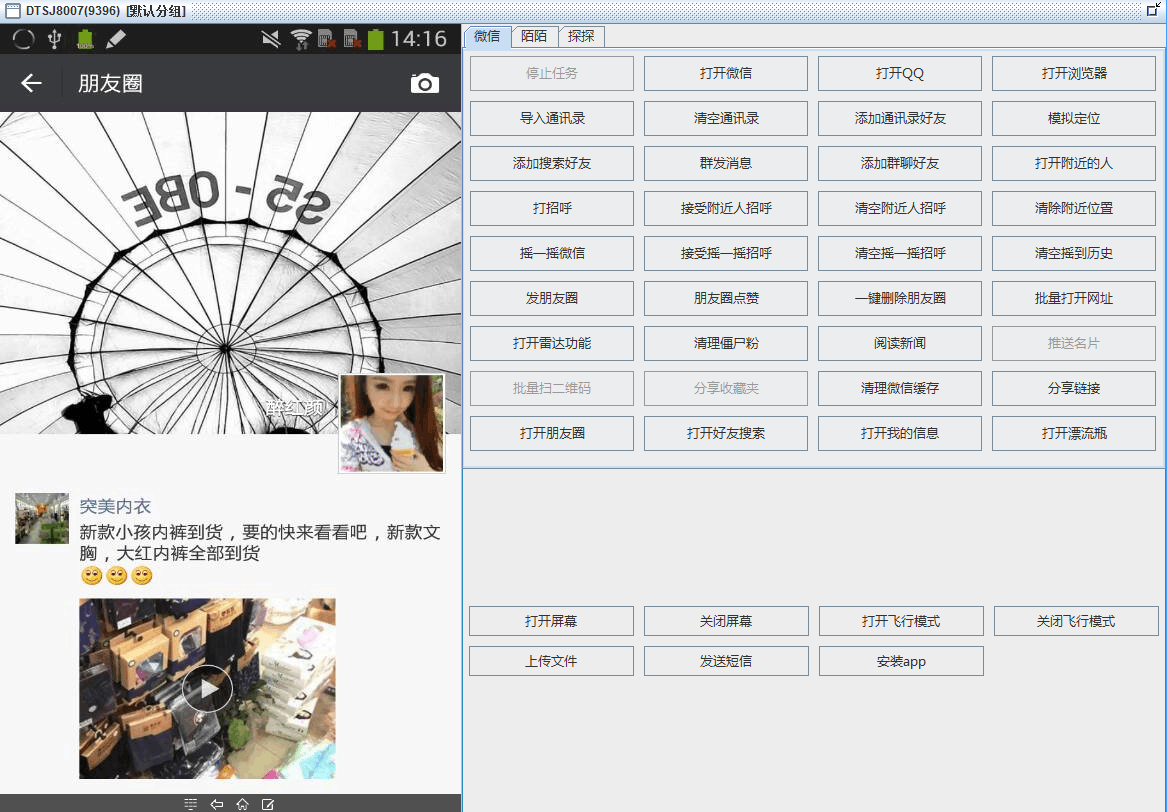
Task: Tap the compose icon in the Android navigation bar
Action: point(268,803)
